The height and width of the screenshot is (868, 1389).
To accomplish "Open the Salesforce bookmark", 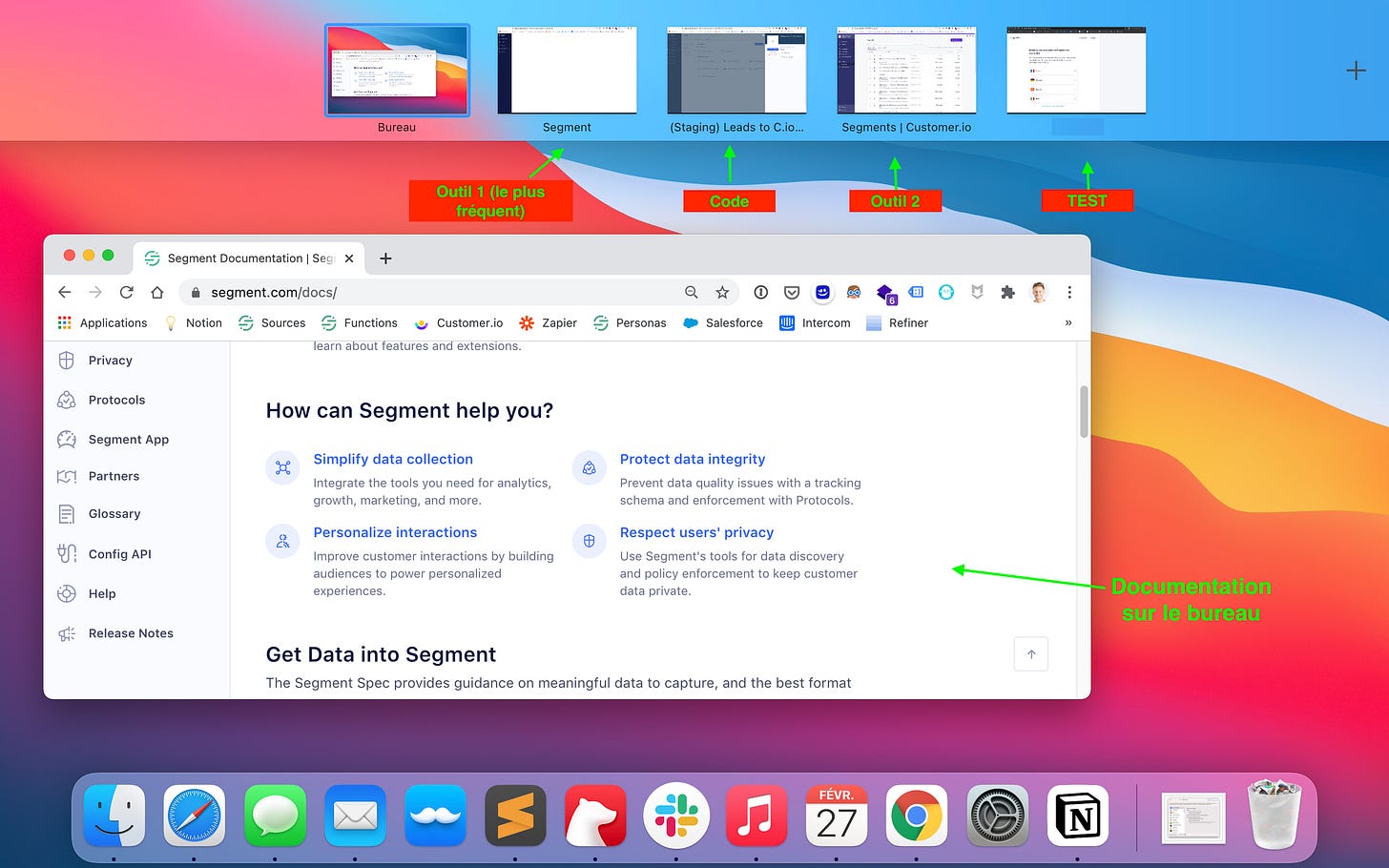I will point(722,323).
